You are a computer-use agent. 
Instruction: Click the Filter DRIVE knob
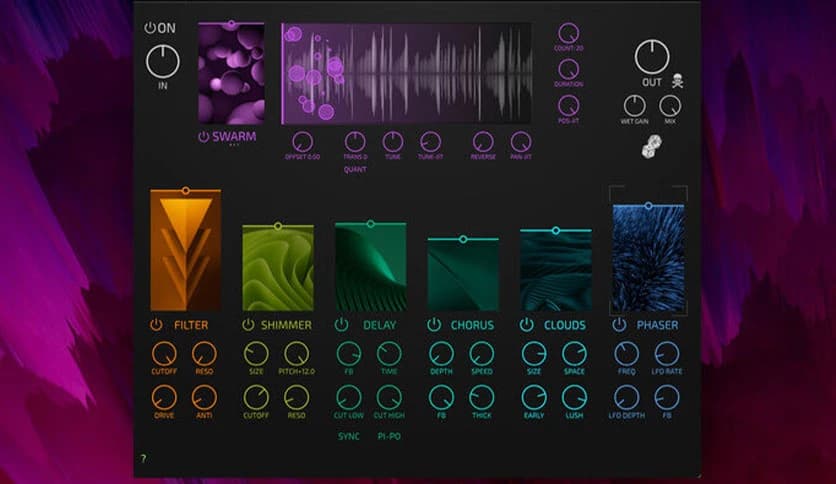point(164,398)
